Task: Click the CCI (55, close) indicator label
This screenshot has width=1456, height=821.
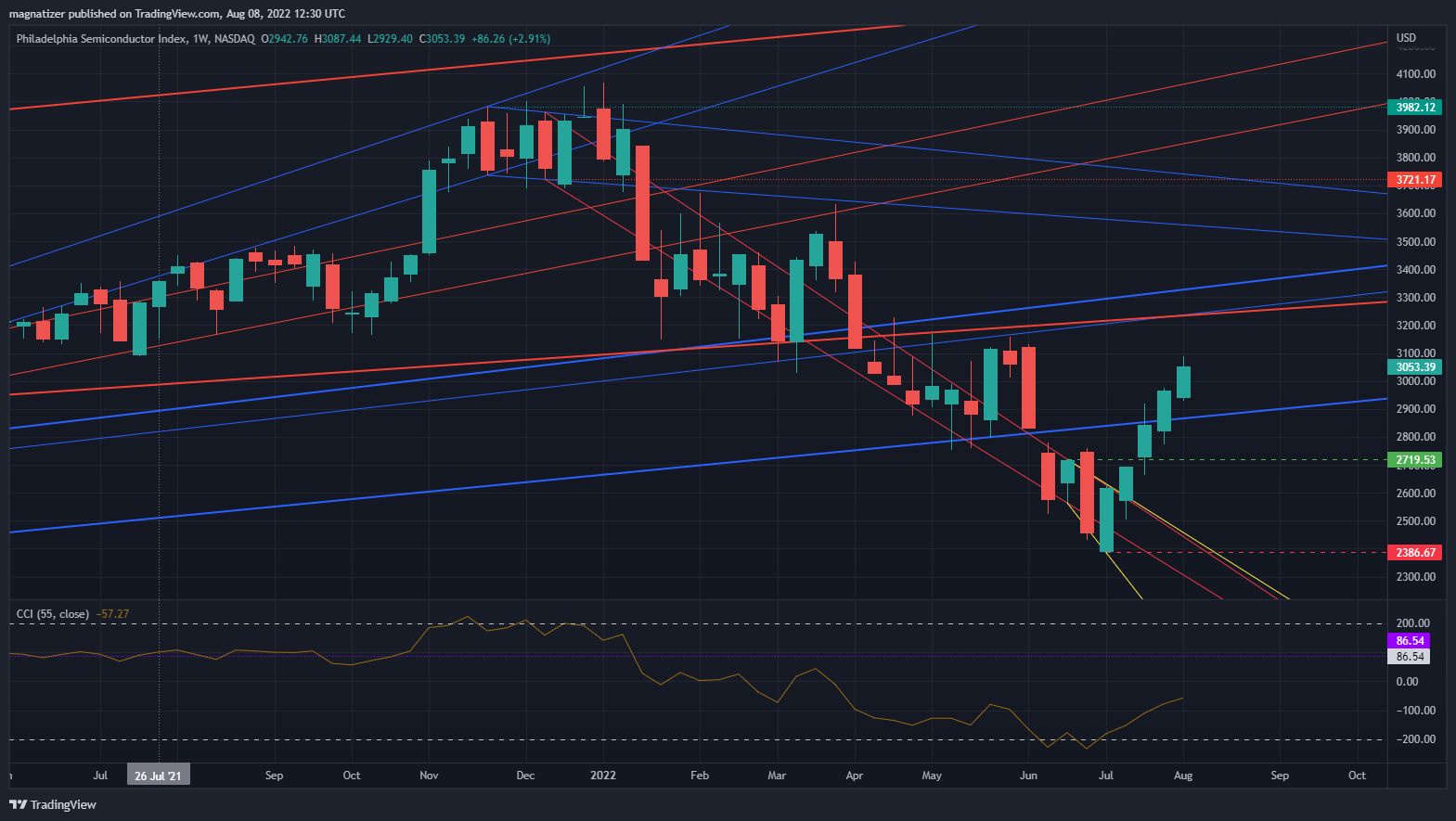Action: click(x=53, y=614)
